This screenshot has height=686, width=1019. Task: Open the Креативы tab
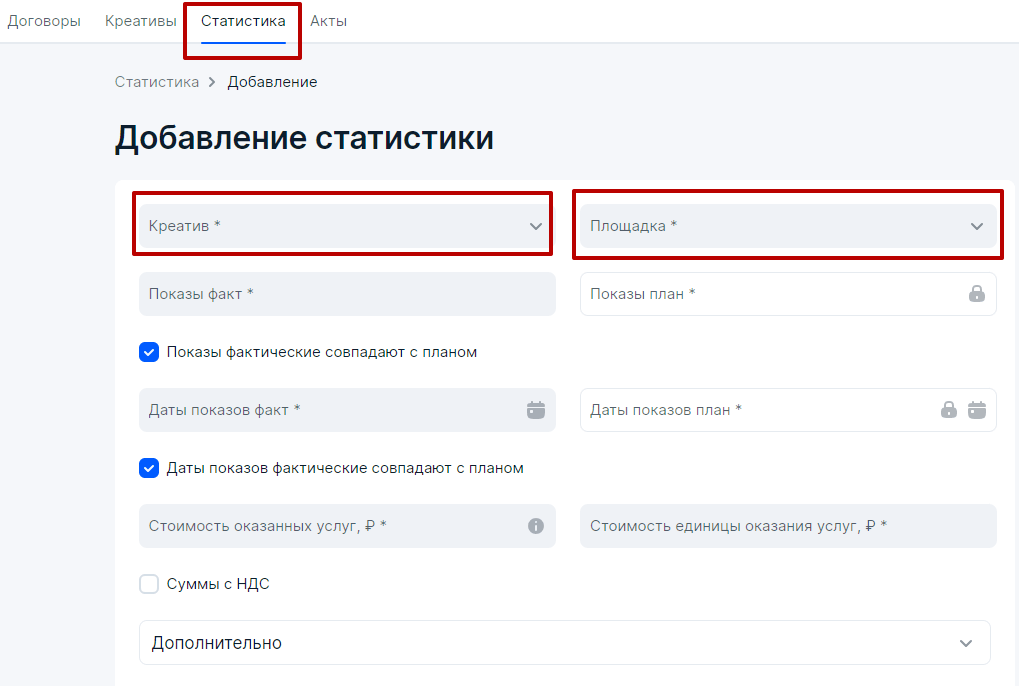coord(140,21)
